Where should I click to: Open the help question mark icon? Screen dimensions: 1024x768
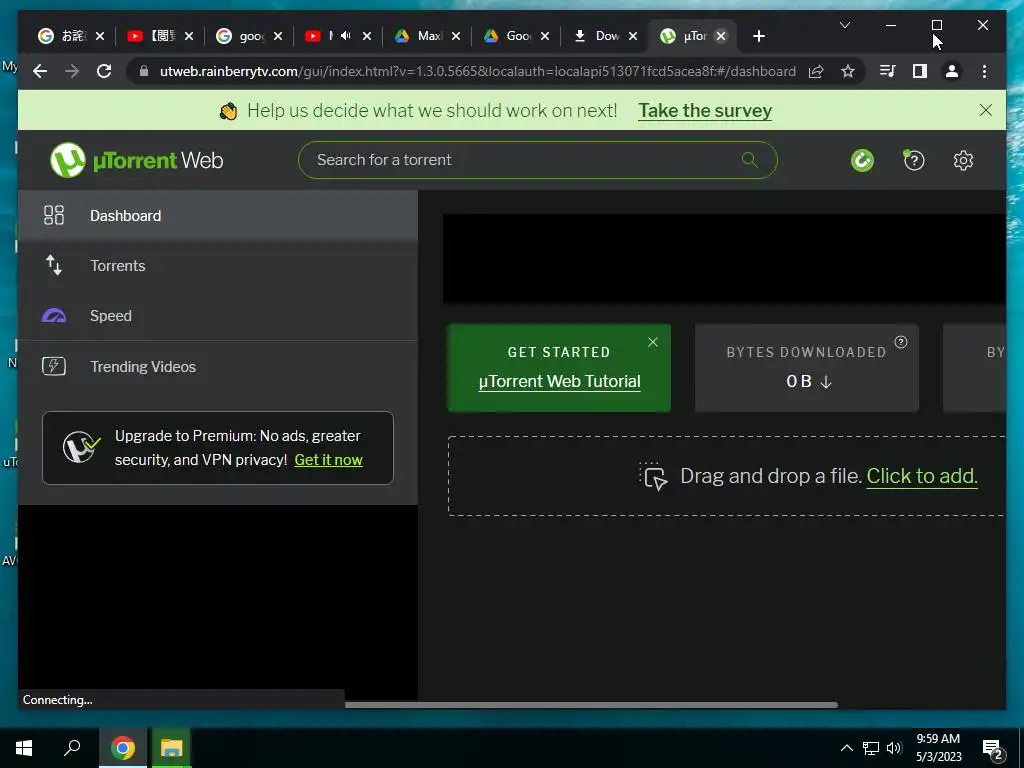[914, 160]
